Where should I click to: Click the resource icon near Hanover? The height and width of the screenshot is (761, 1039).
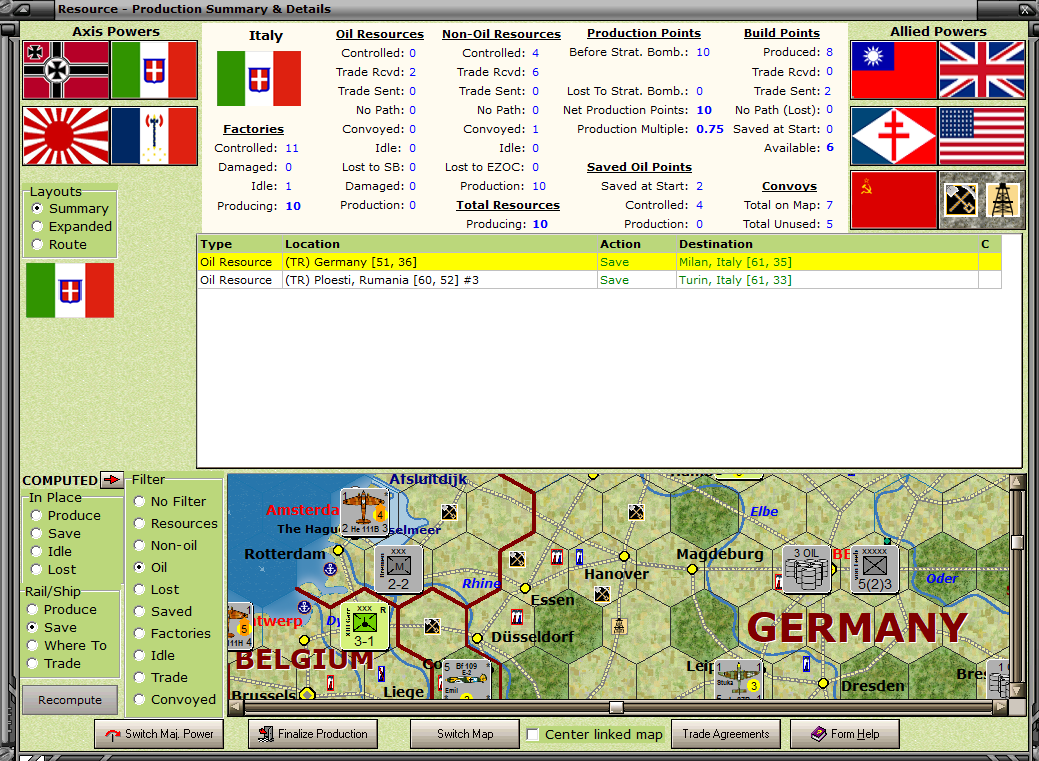(602, 594)
